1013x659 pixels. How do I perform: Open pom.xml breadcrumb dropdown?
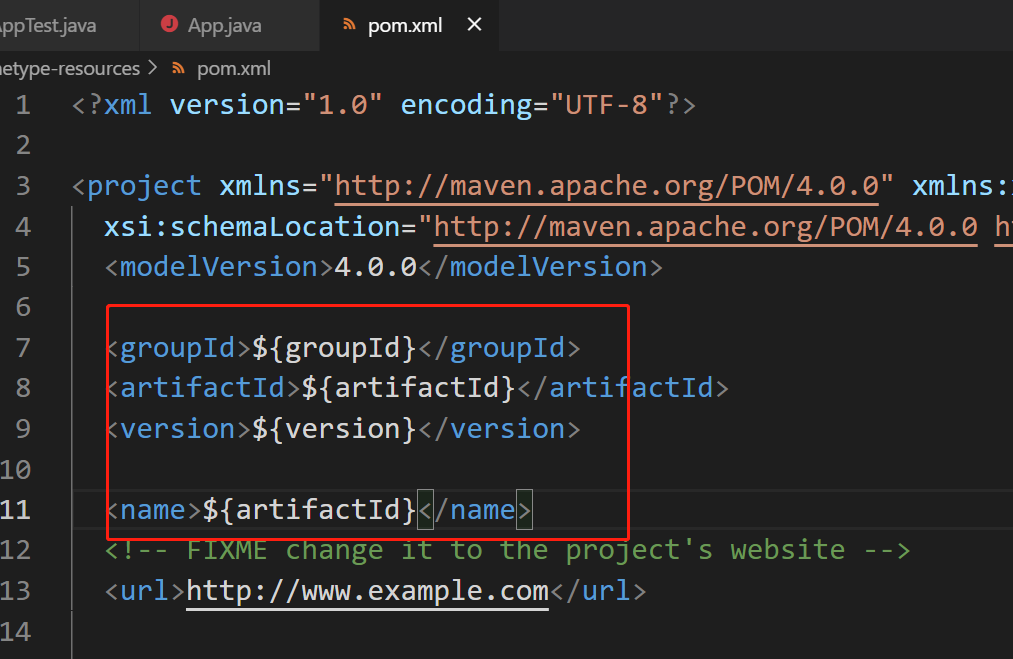[234, 68]
